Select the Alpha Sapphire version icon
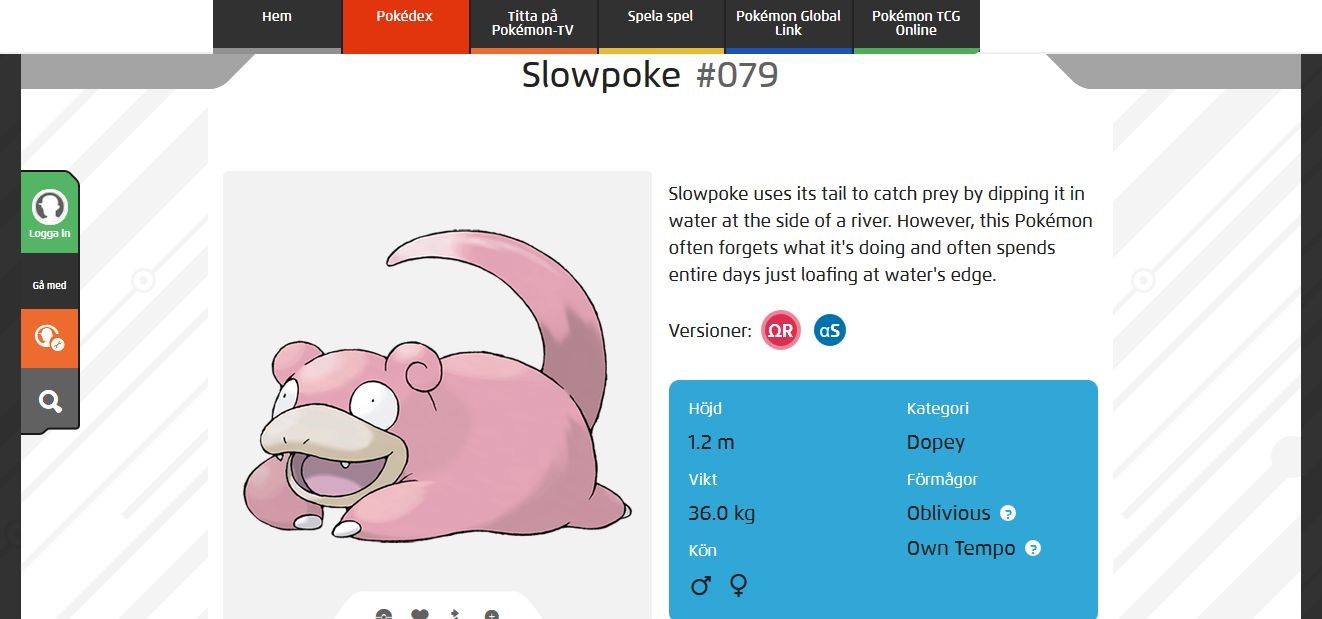1322x619 pixels. click(829, 330)
